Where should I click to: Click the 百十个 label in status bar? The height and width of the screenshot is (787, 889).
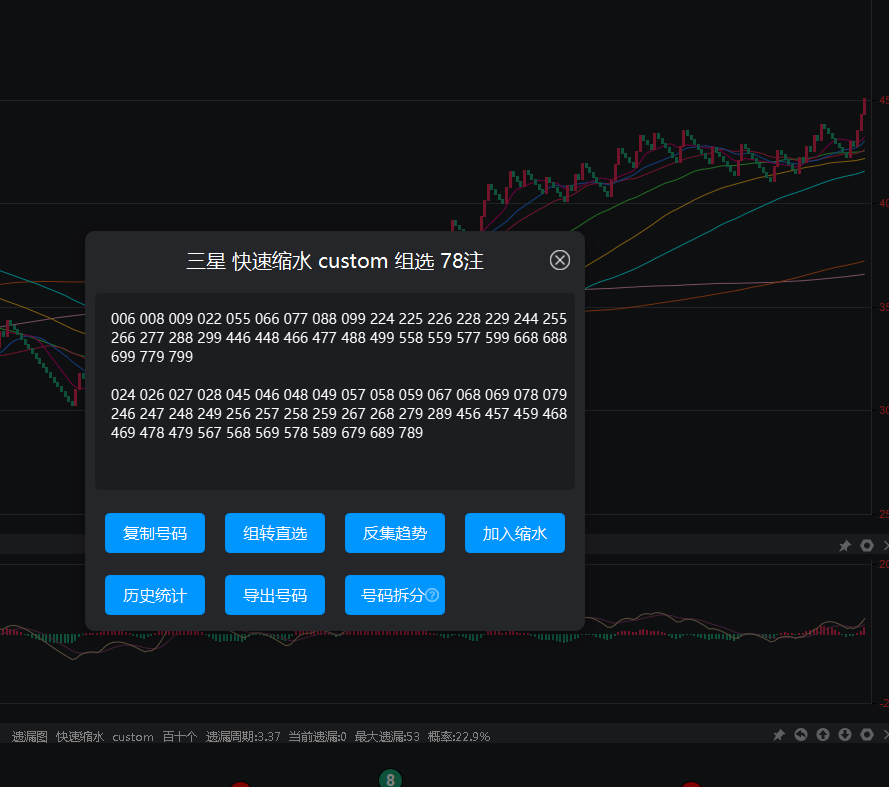point(180,737)
